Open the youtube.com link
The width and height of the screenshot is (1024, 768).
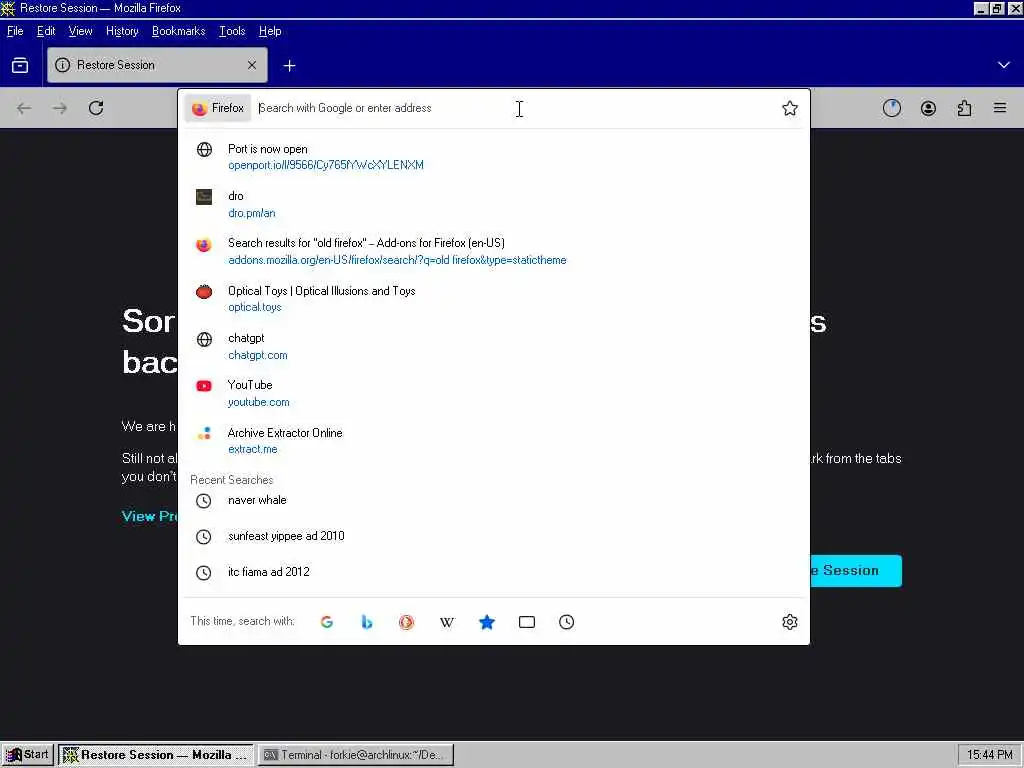click(258, 402)
